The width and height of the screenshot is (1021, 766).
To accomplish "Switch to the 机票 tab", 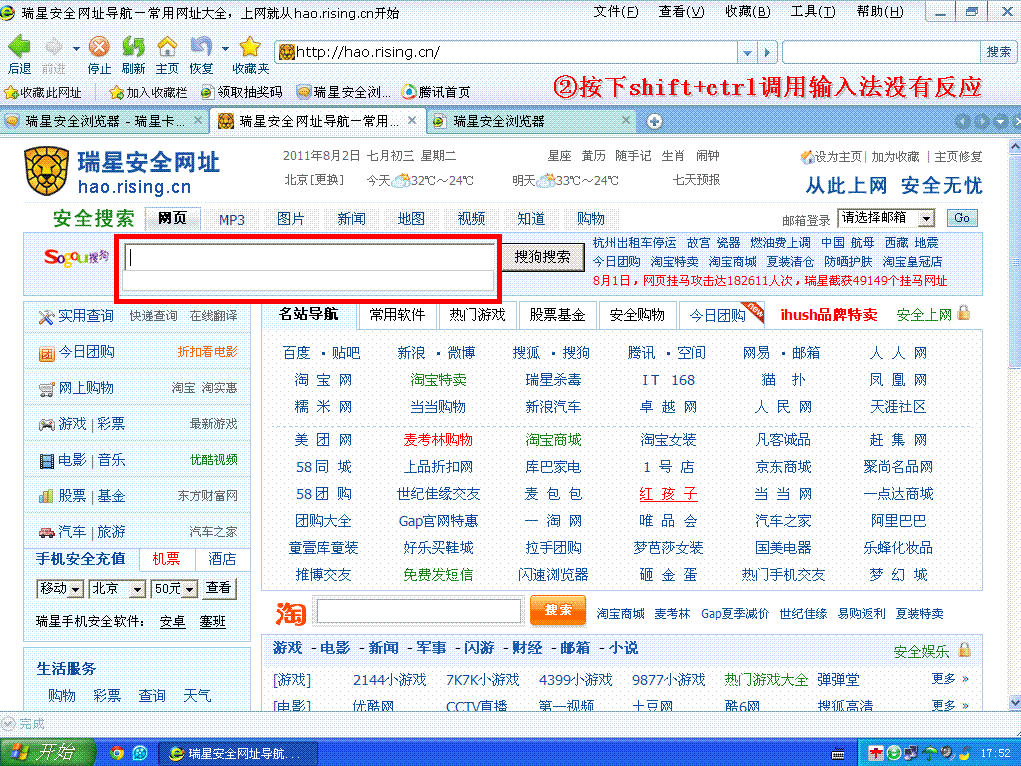I will pos(166,559).
